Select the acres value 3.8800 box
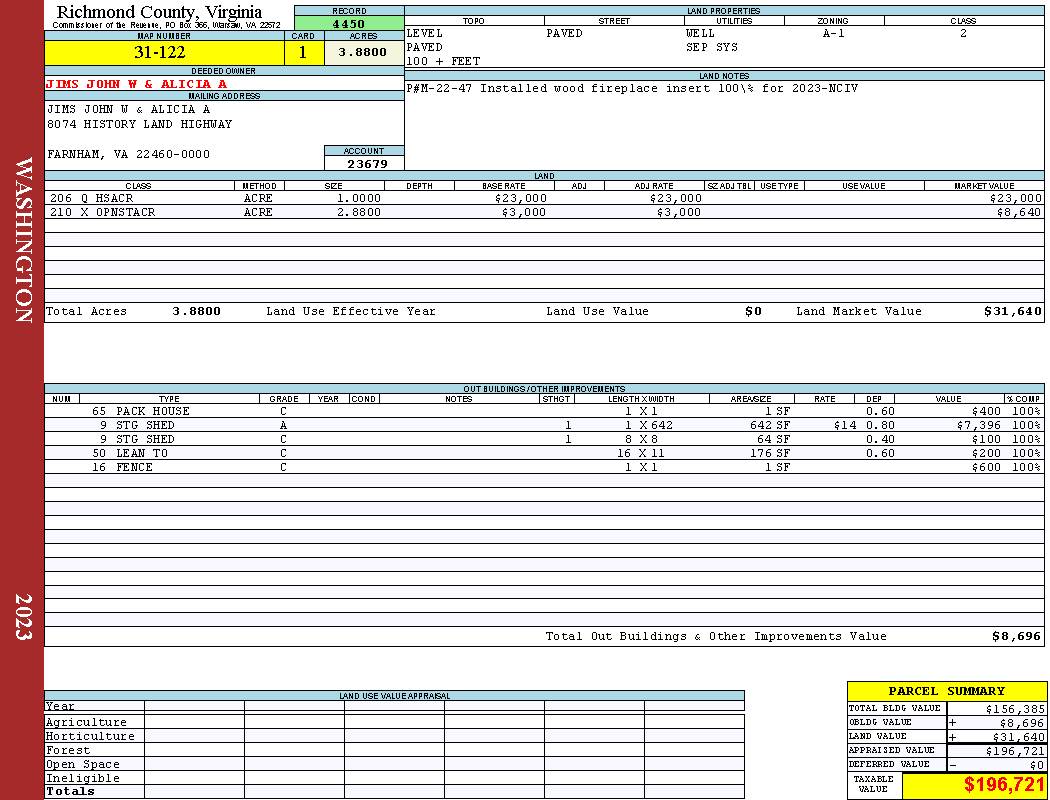Viewport: 1050px width, 800px height. (x=364, y=53)
